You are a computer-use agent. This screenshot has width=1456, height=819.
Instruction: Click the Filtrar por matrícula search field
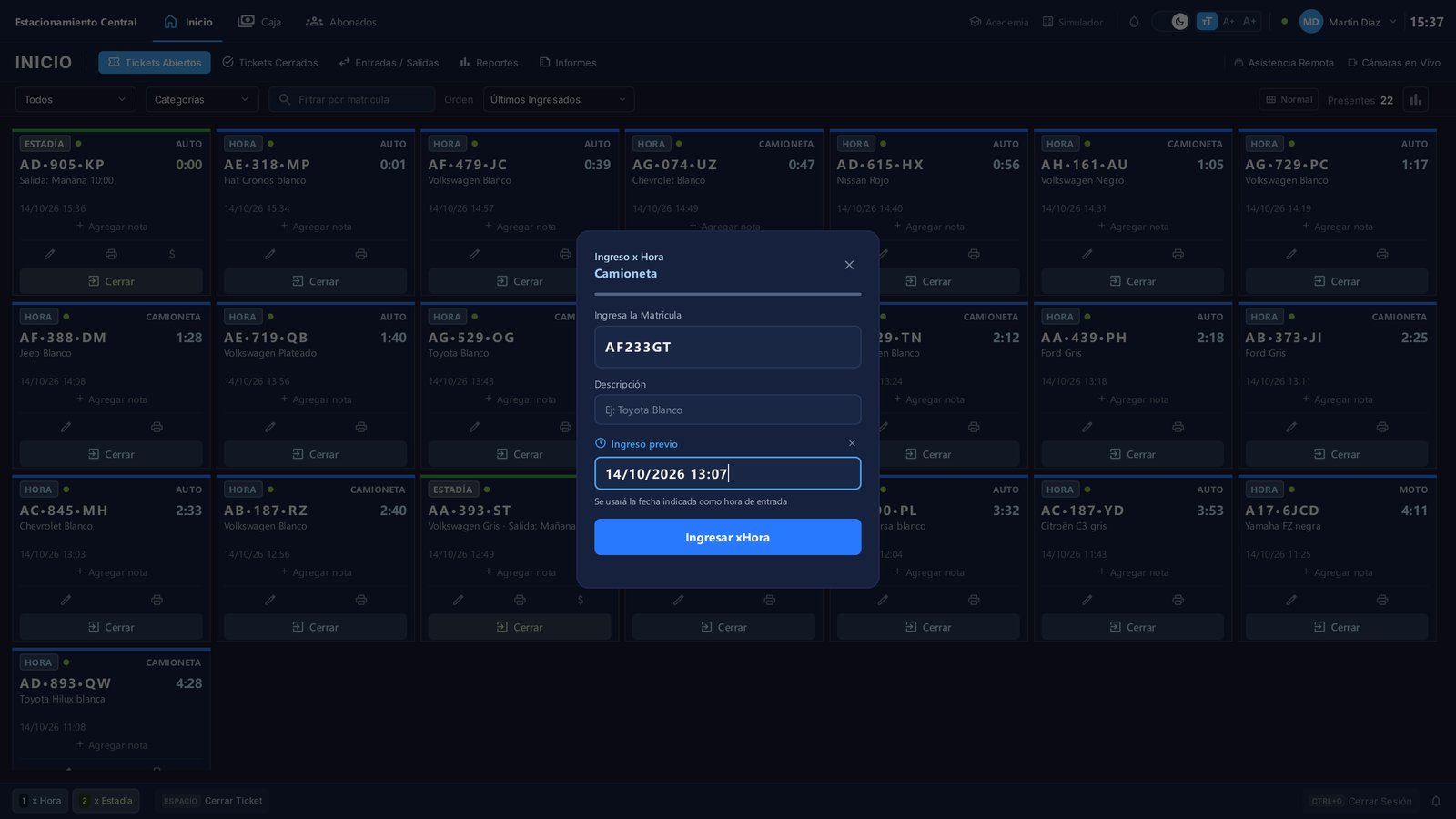351,99
